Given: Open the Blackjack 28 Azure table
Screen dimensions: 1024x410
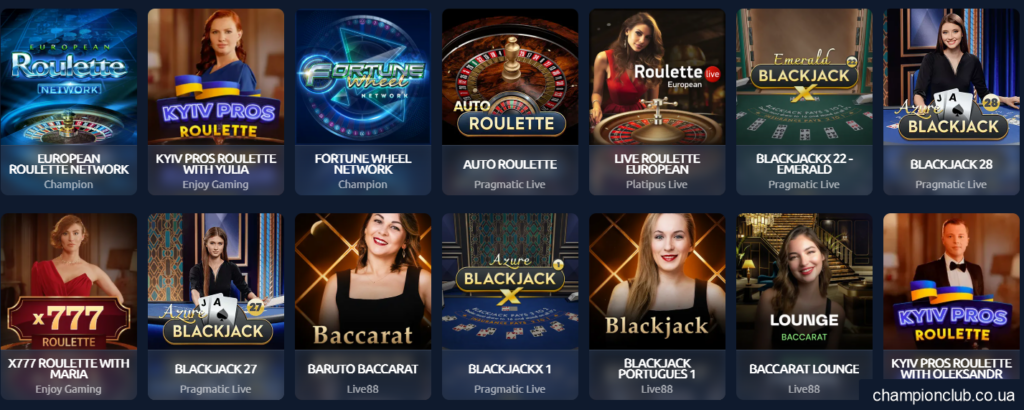Looking at the screenshot, I should (x=952, y=77).
